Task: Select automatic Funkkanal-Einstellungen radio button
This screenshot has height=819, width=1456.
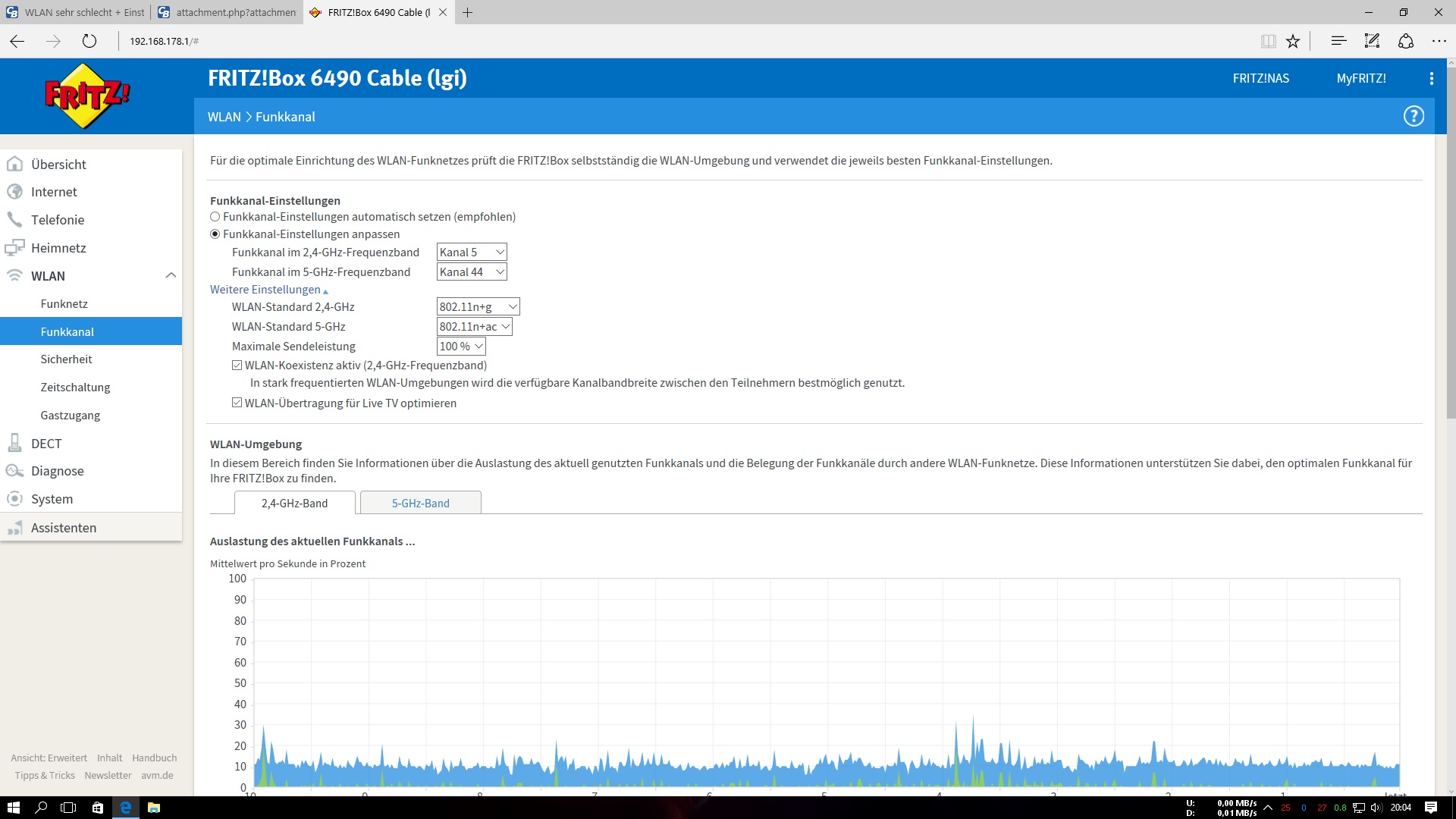Action: pyautogui.click(x=215, y=217)
